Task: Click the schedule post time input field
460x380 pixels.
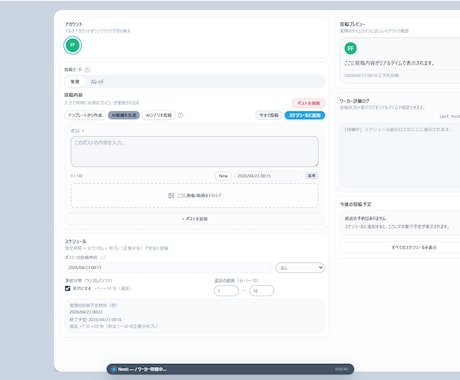Action: 168,268
